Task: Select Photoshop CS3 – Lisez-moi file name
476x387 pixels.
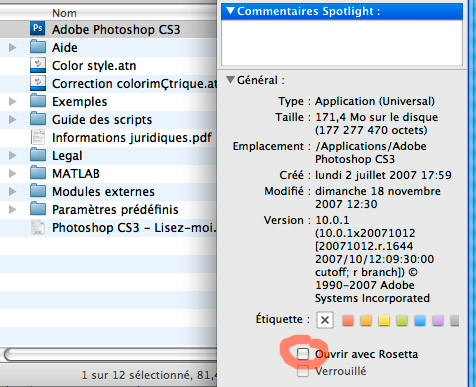Action: pos(134,227)
